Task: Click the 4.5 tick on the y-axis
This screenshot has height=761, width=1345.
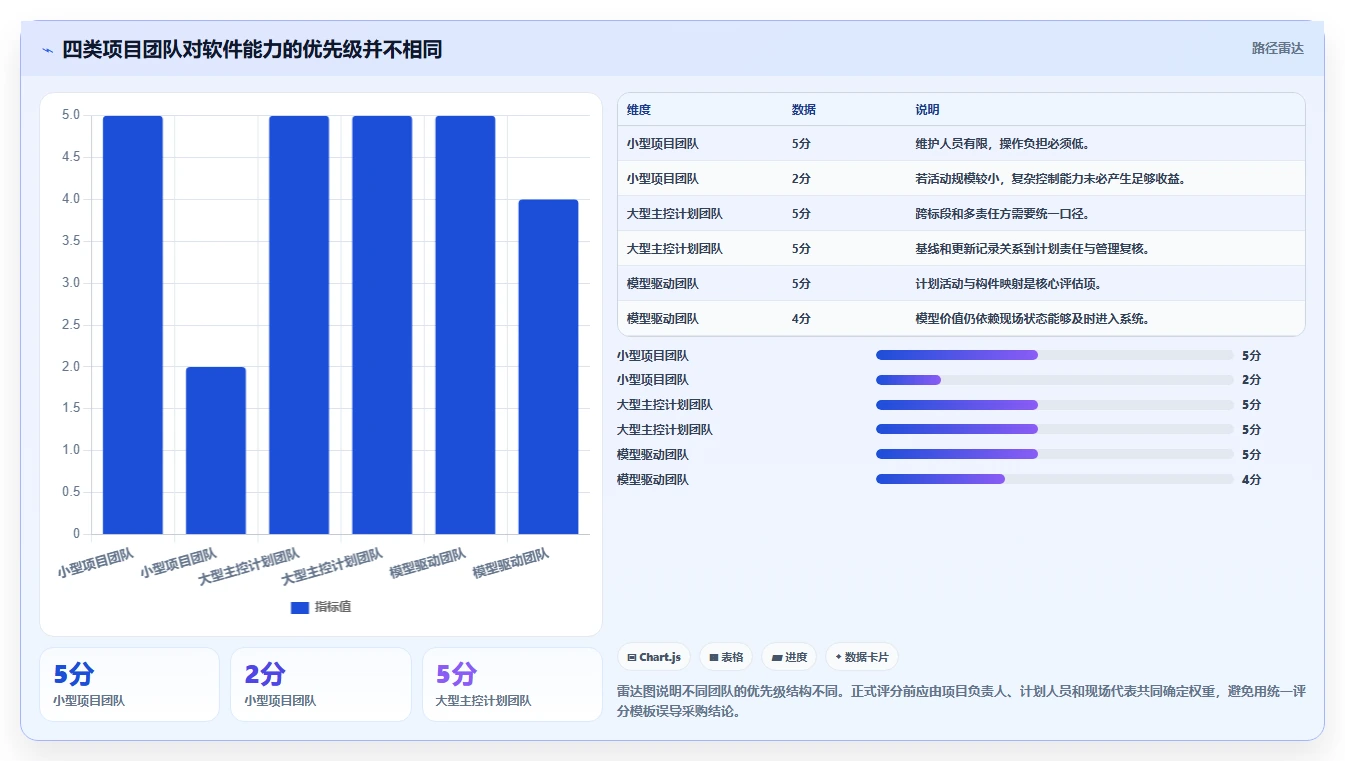Action: [70, 157]
